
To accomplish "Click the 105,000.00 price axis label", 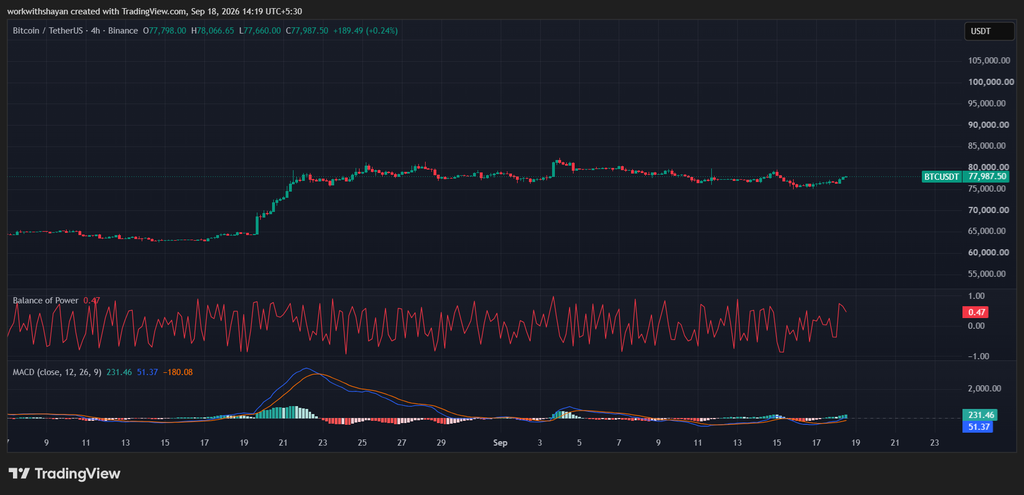I will pos(989,60).
